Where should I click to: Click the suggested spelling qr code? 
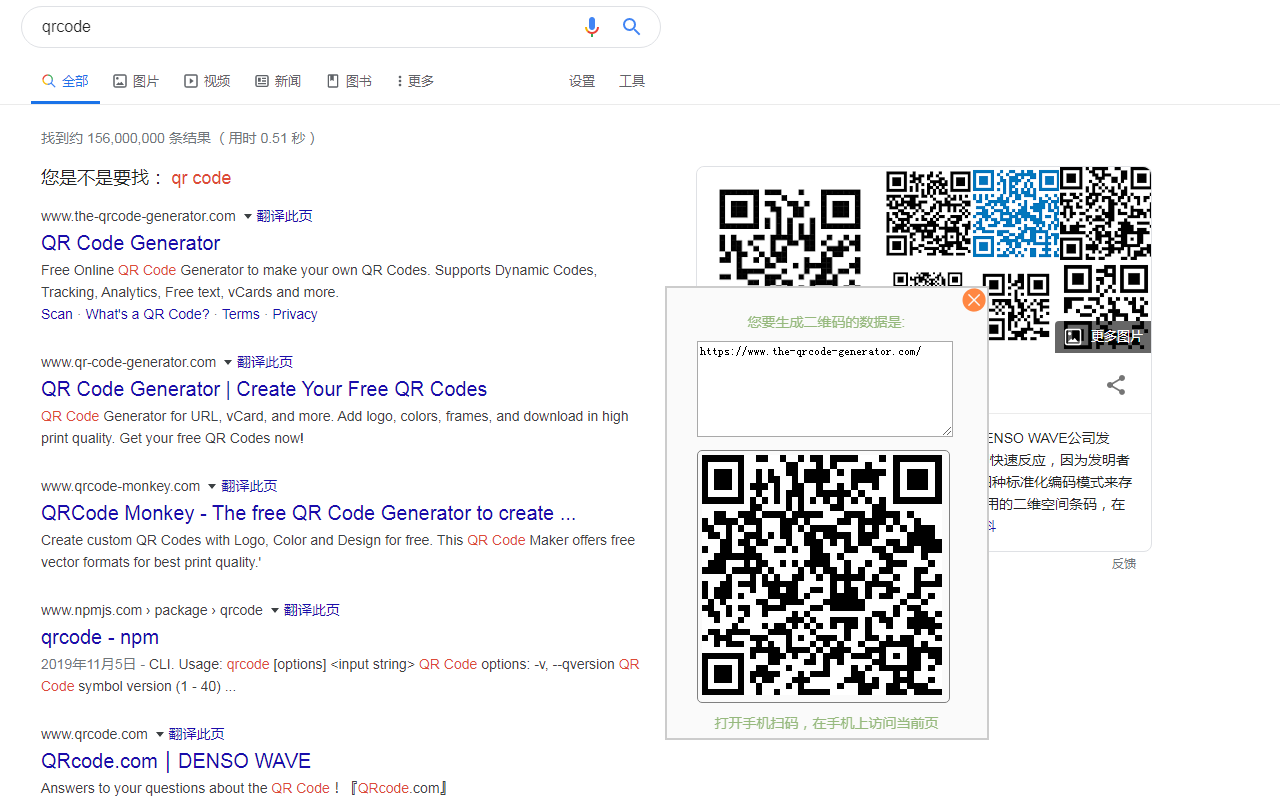[201, 178]
